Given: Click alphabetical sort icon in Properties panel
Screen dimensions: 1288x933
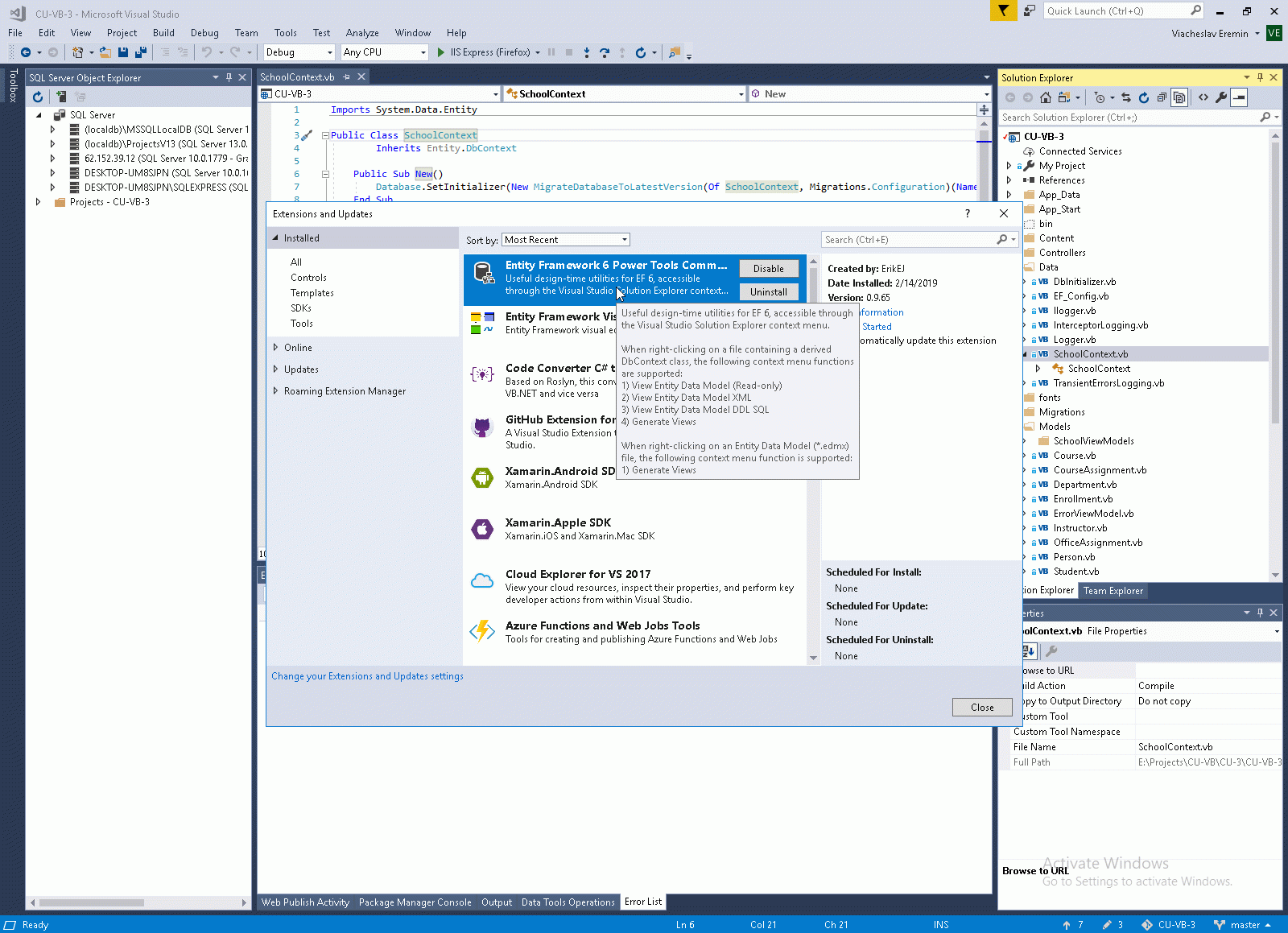Looking at the screenshot, I should pyautogui.click(x=1029, y=651).
